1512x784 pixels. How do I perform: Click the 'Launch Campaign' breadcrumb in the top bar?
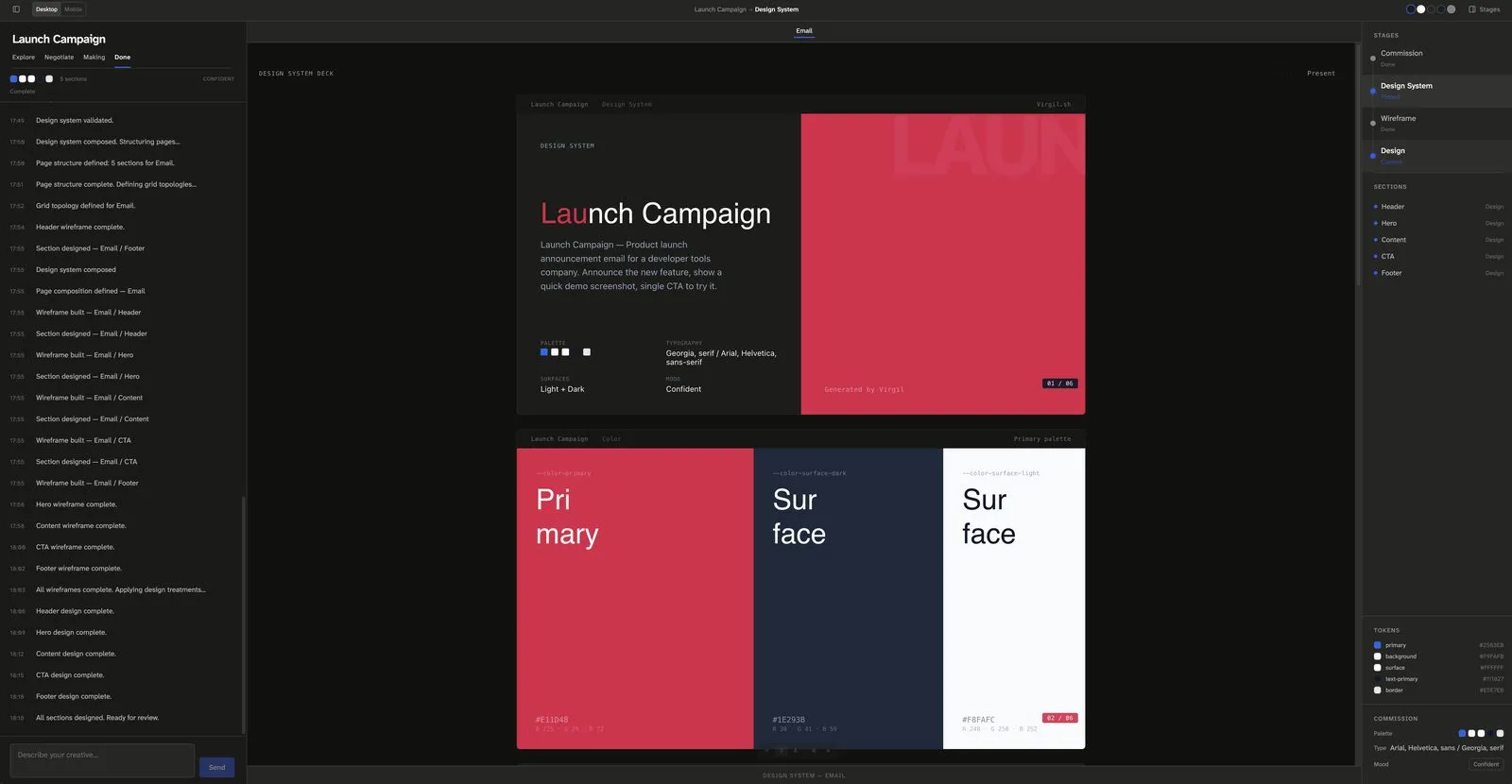(x=720, y=9)
